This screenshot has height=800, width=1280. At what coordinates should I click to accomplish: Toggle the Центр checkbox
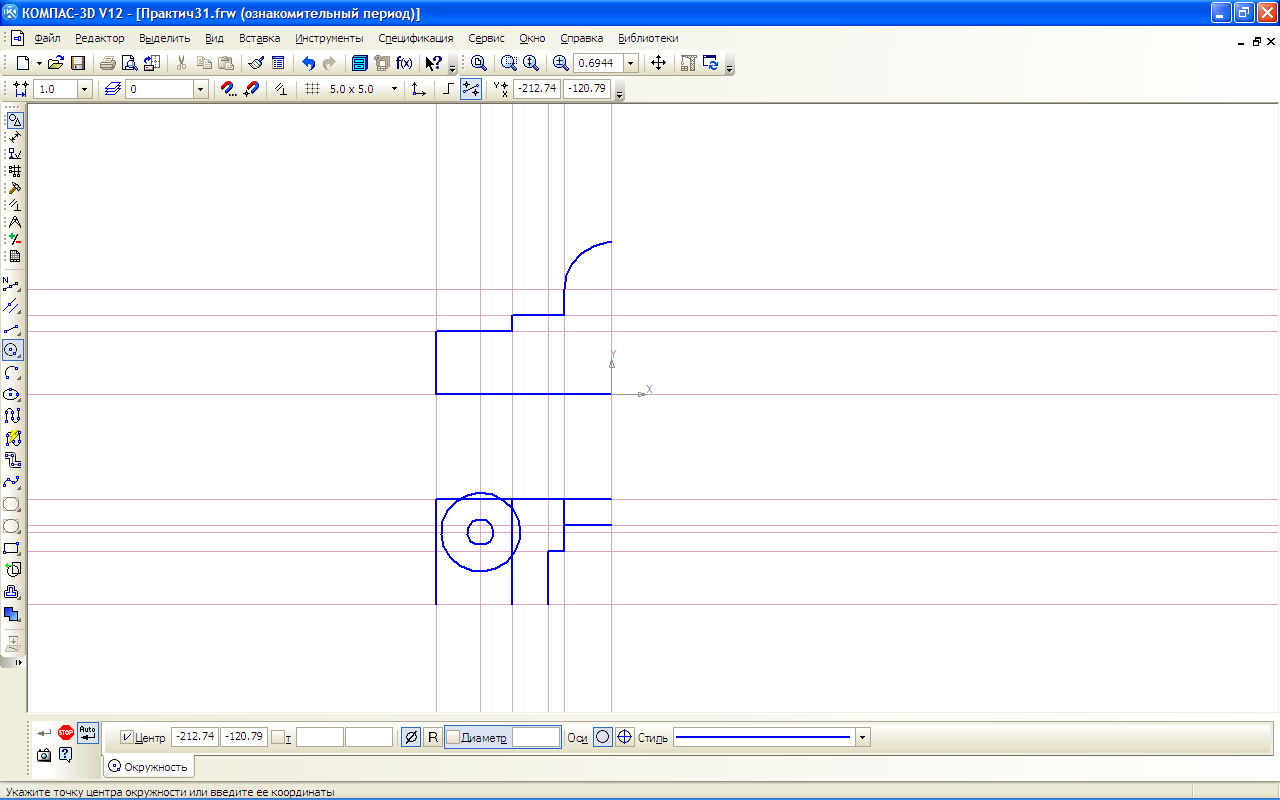click(x=127, y=738)
